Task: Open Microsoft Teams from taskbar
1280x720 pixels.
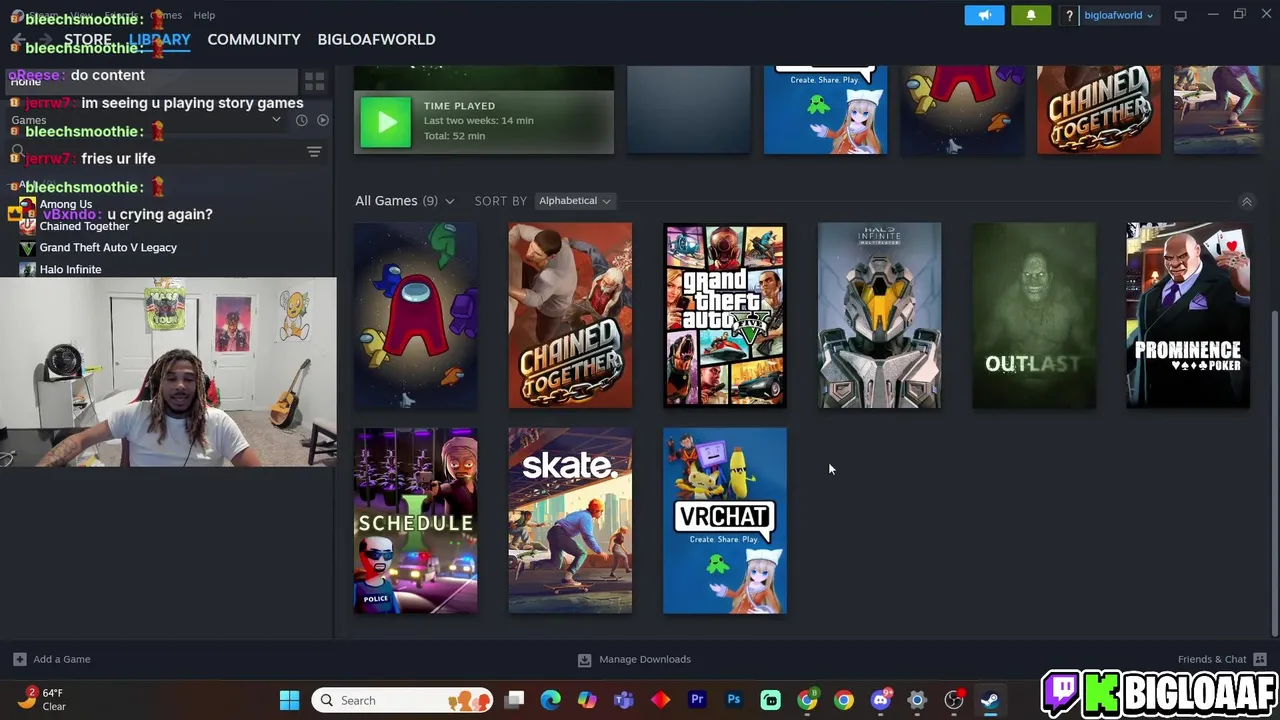Action: click(624, 700)
